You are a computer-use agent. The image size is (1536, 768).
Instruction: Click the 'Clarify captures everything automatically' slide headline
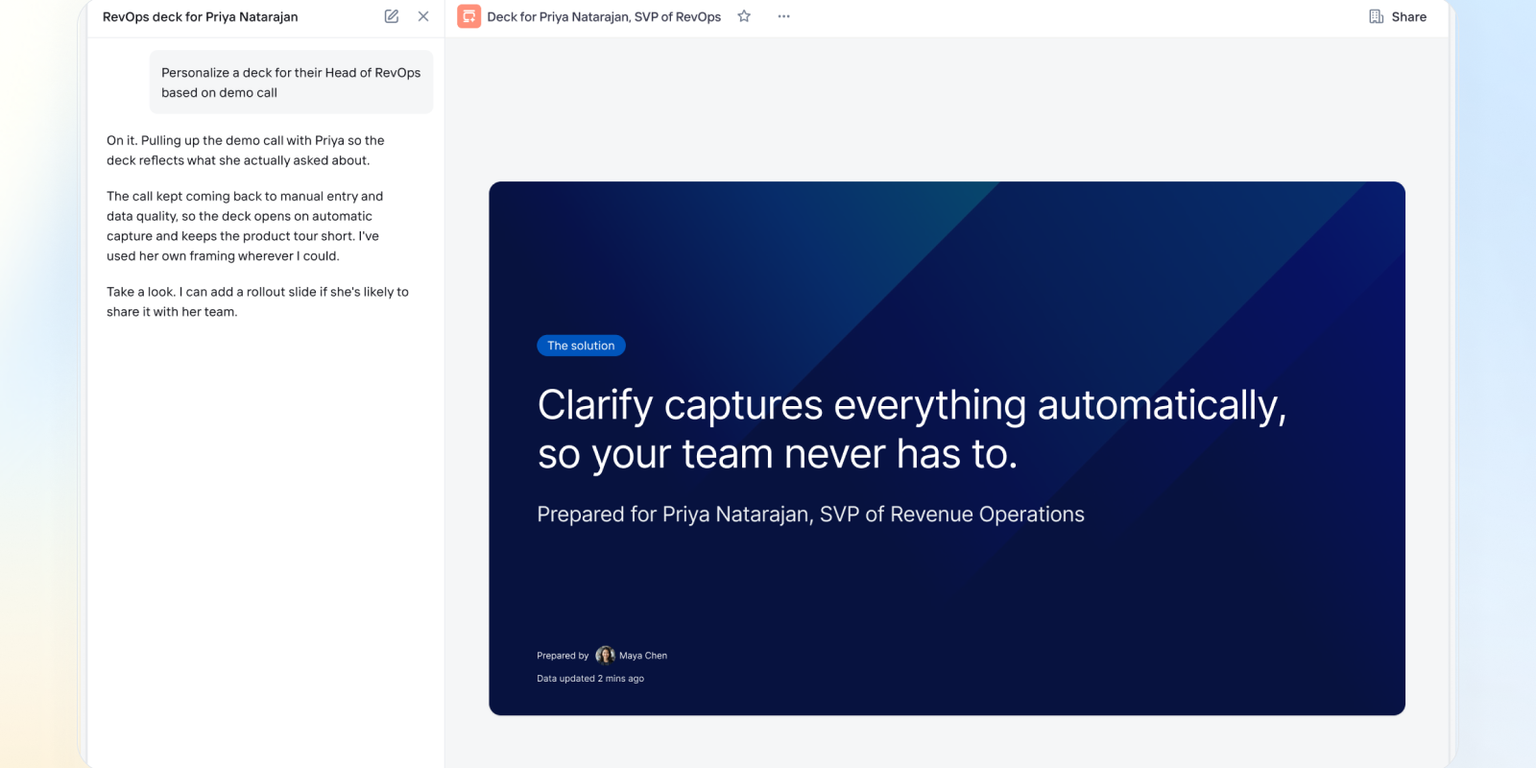click(x=912, y=429)
